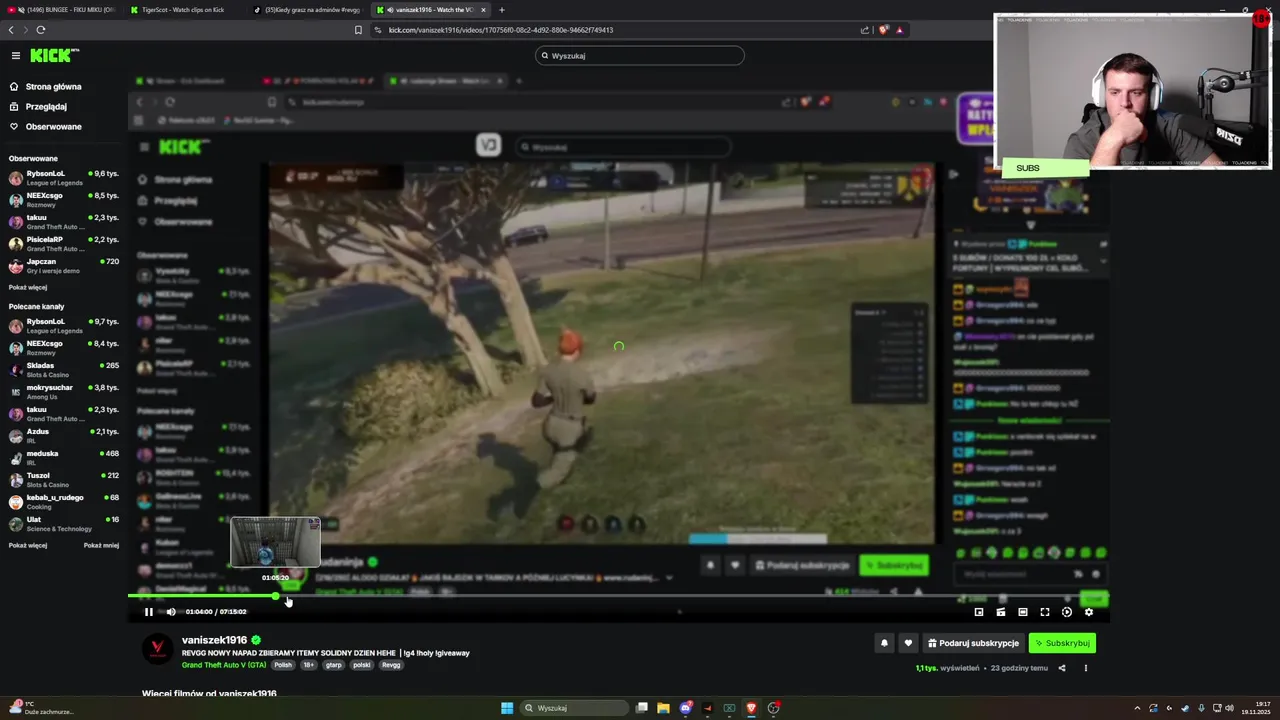Open the Japczan channel in the sidebar
The width and height of the screenshot is (1280, 720).
[64, 265]
